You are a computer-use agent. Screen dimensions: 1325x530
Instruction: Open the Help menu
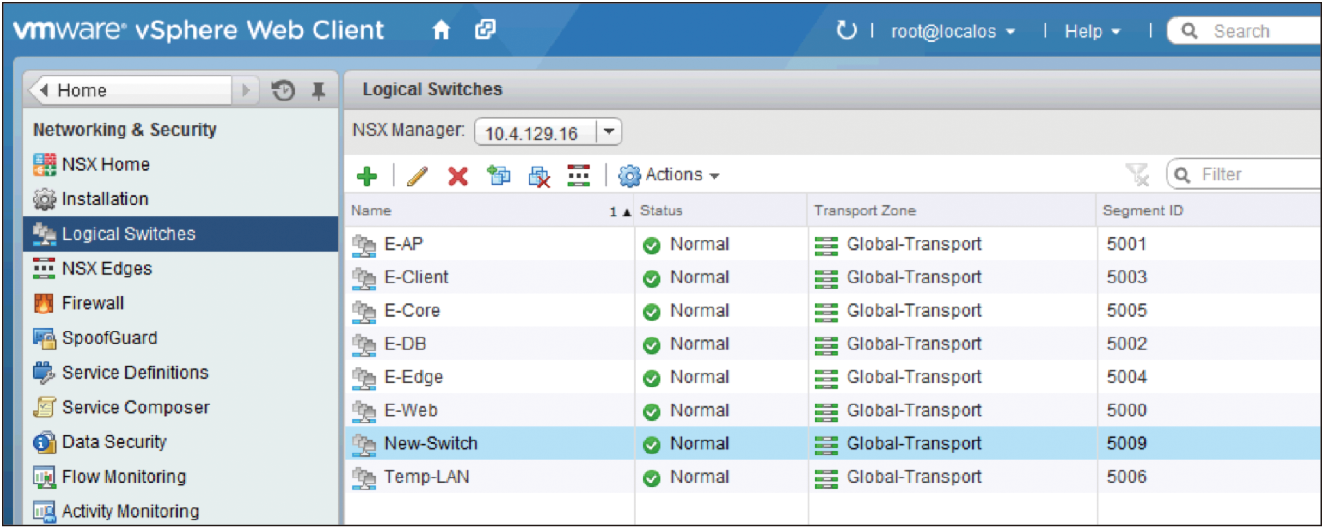(x=1092, y=31)
